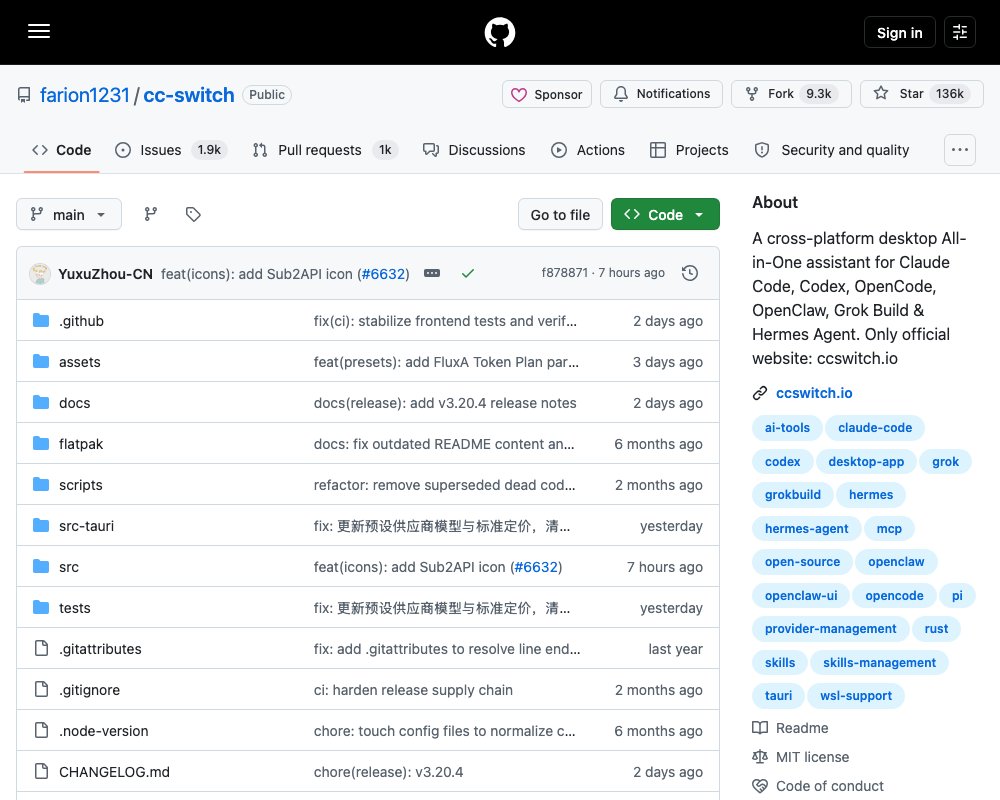The height and width of the screenshot is (800, 1000).
Task: Click the #6632 link in latest commit
Action: (383, 274)
